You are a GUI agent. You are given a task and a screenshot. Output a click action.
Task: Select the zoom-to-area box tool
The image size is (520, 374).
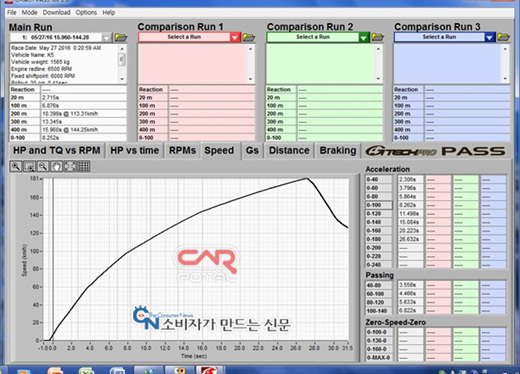tap(29, 166)
